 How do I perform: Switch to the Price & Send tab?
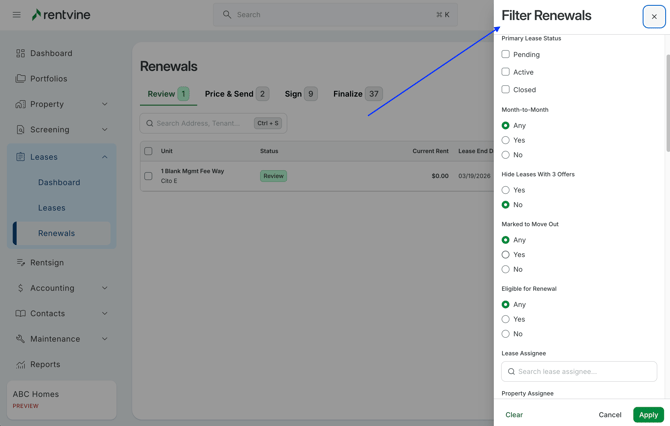click(x=236, y=94)
